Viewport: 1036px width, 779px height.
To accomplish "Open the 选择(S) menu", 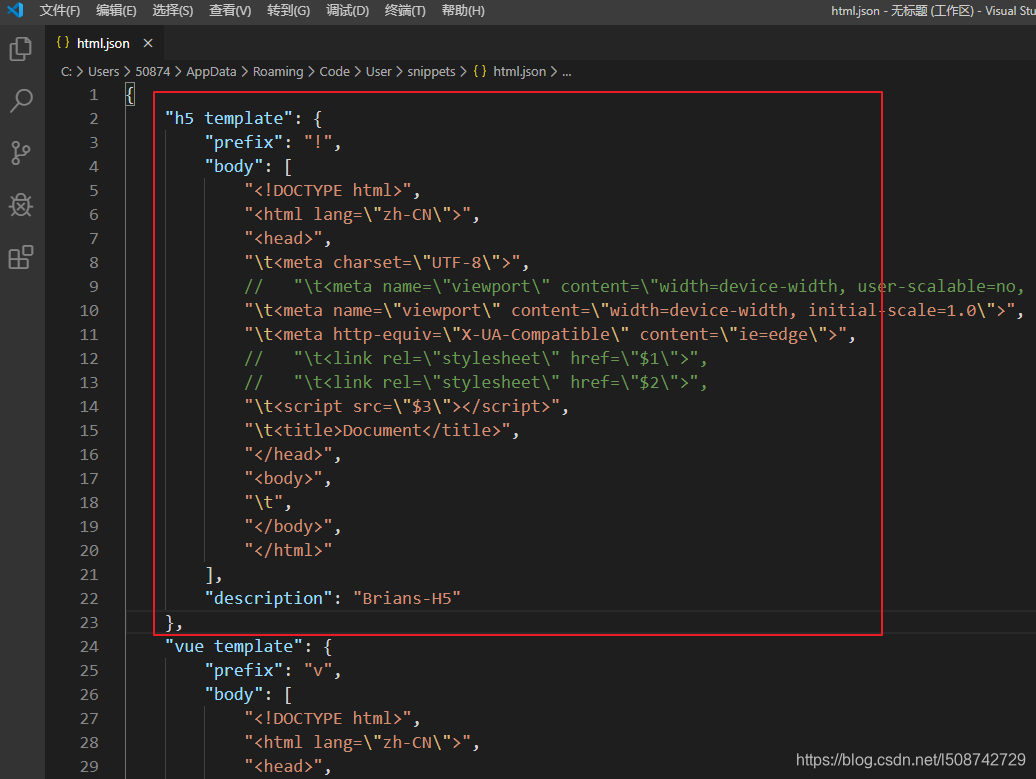I will [x=172, y=11].
